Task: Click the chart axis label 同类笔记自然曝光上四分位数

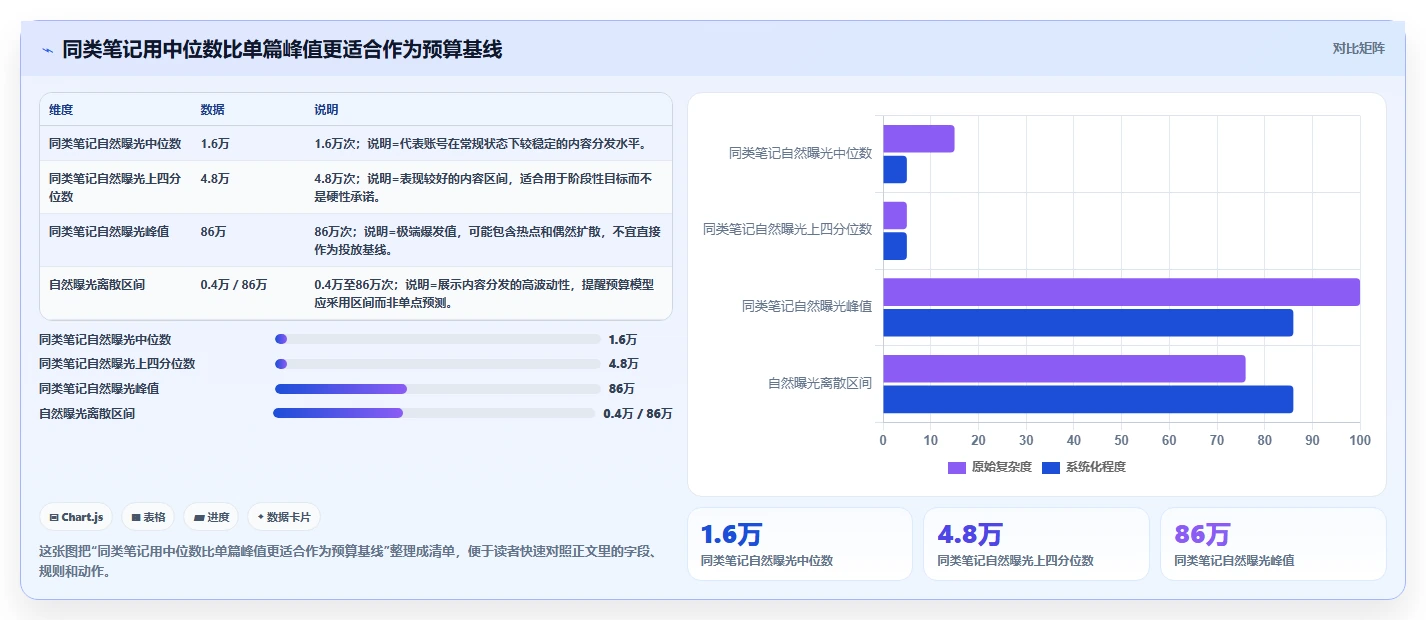Action: 788,229
